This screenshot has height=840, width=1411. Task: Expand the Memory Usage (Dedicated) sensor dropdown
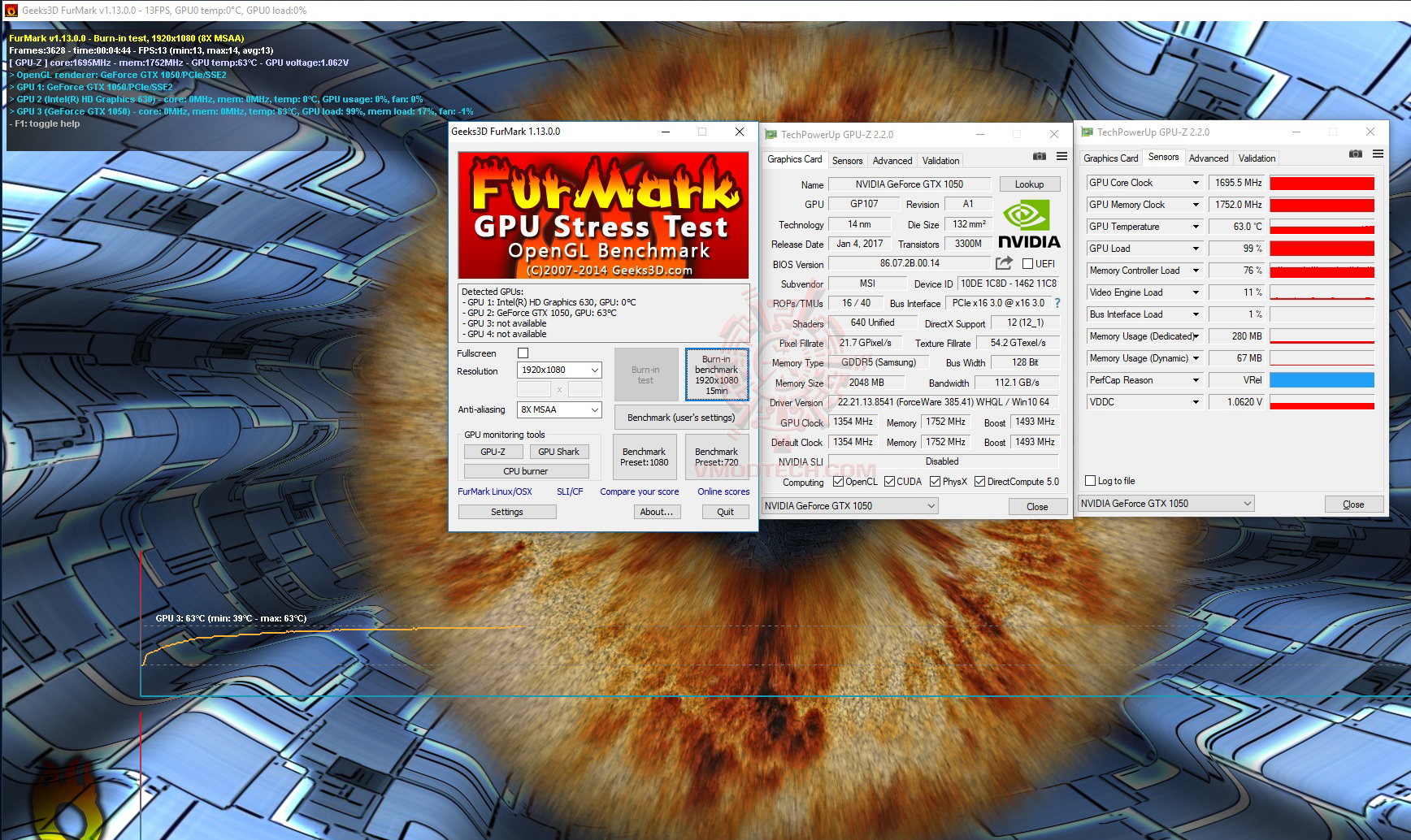(x=1196, y=336)
